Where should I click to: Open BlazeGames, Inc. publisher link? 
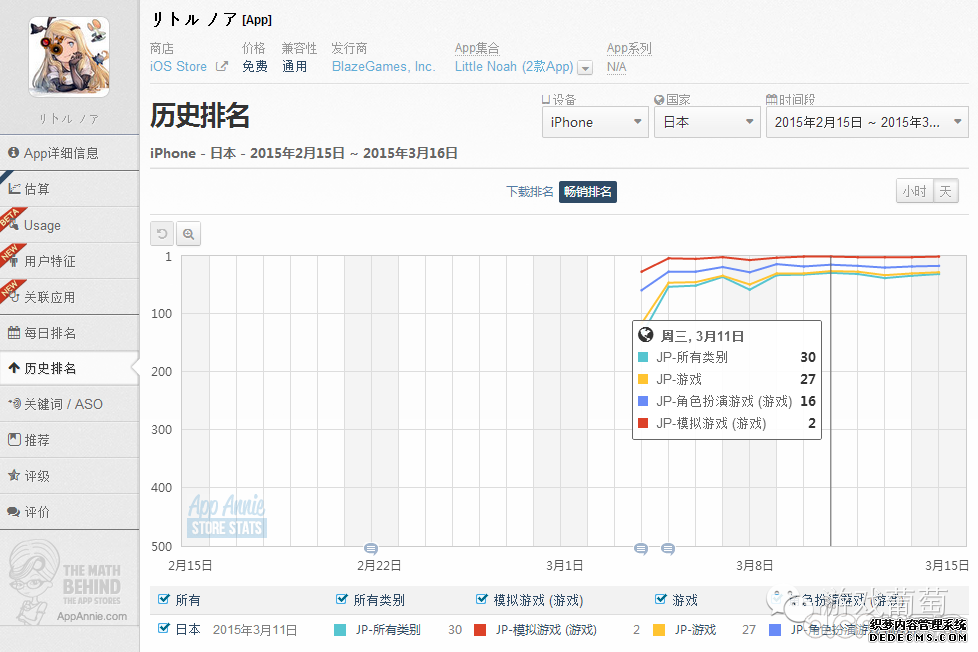[x=384, y=66]
